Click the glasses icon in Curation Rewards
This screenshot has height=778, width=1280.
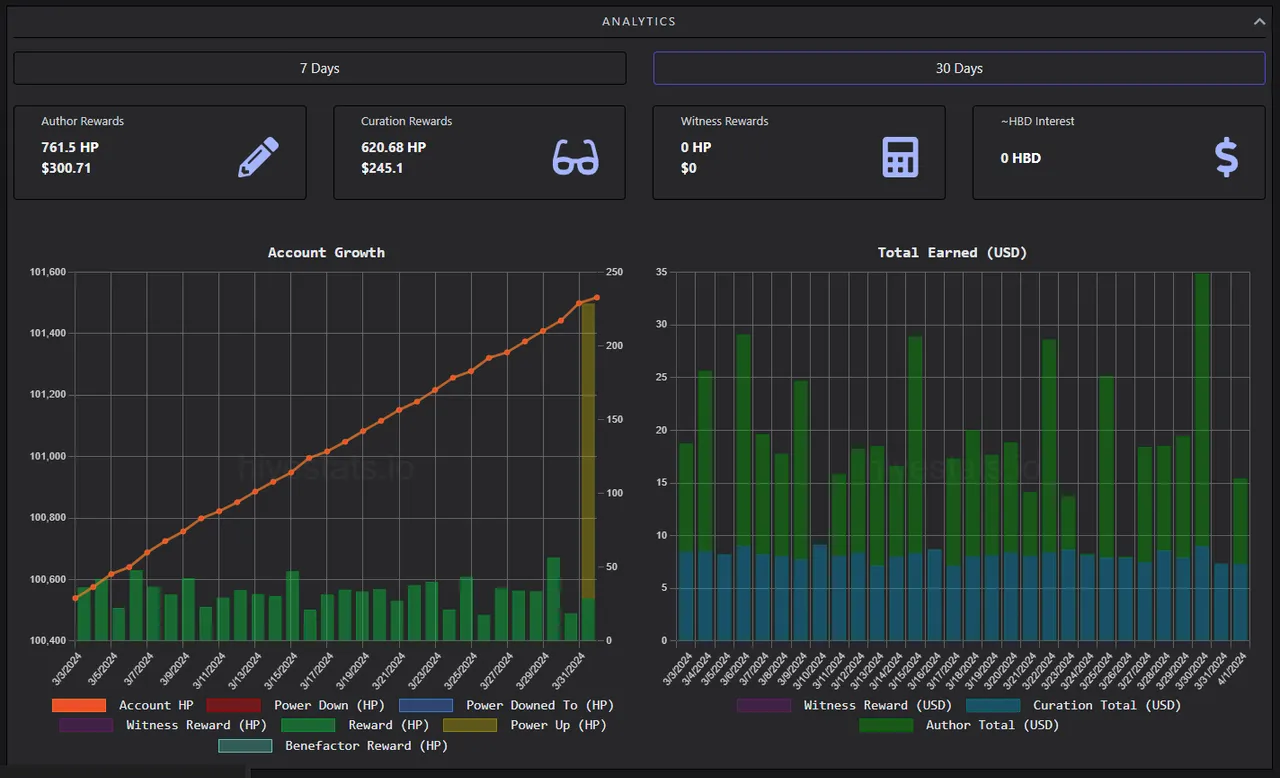pos(576,158)
